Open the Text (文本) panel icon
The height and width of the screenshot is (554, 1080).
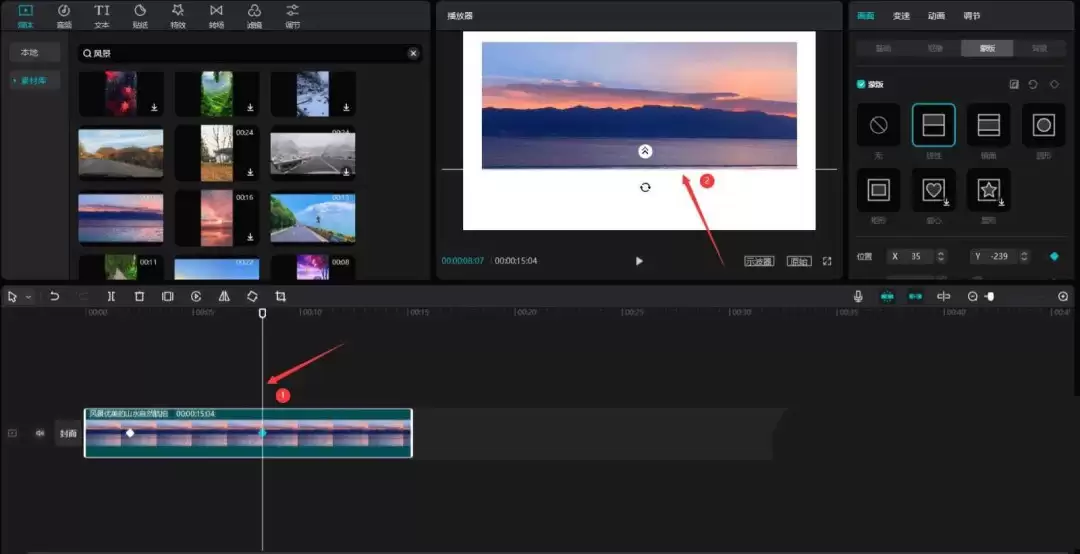coord(102,15)
